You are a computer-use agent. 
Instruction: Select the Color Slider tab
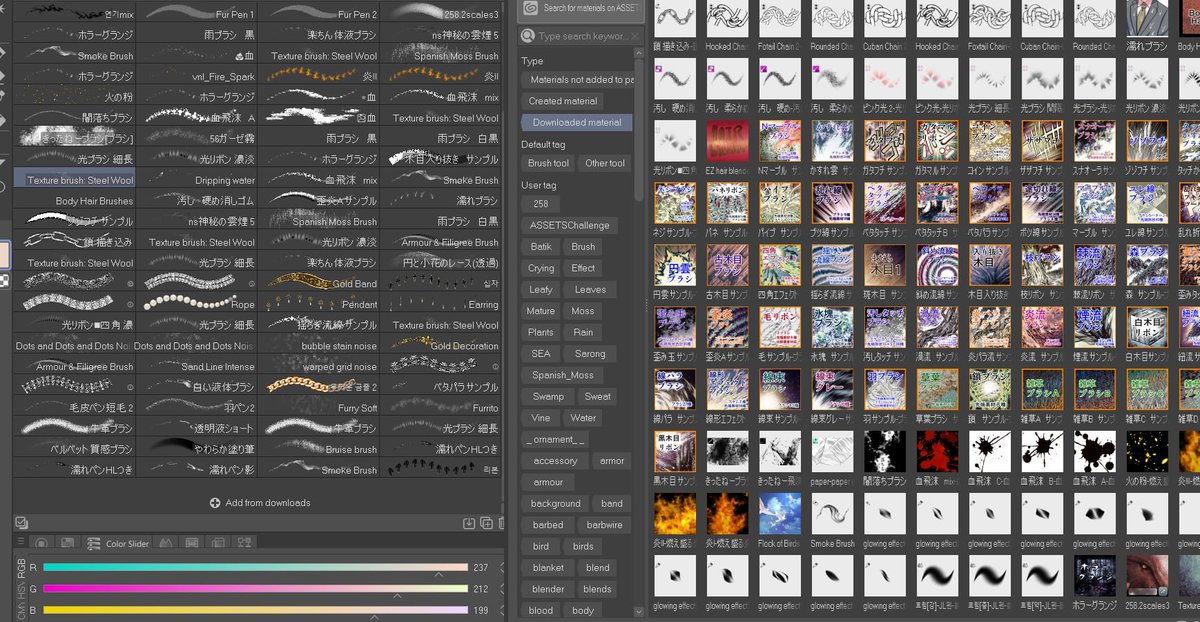[x=118, y=544]
